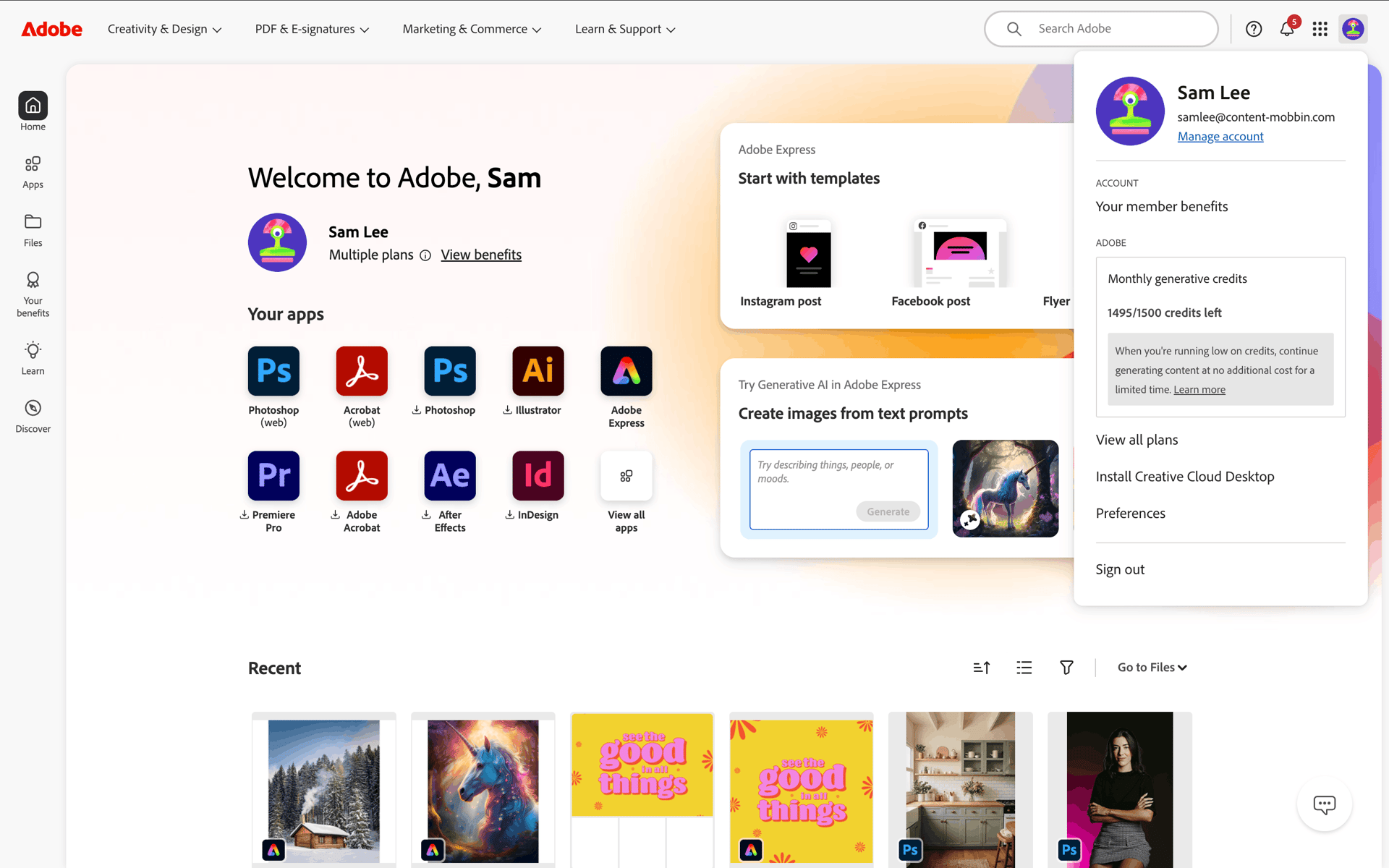Expand the Marketing & Commerce menu
Viewport: 1389px width, 868px height.
pyautogui.click(x=472, y=29)
